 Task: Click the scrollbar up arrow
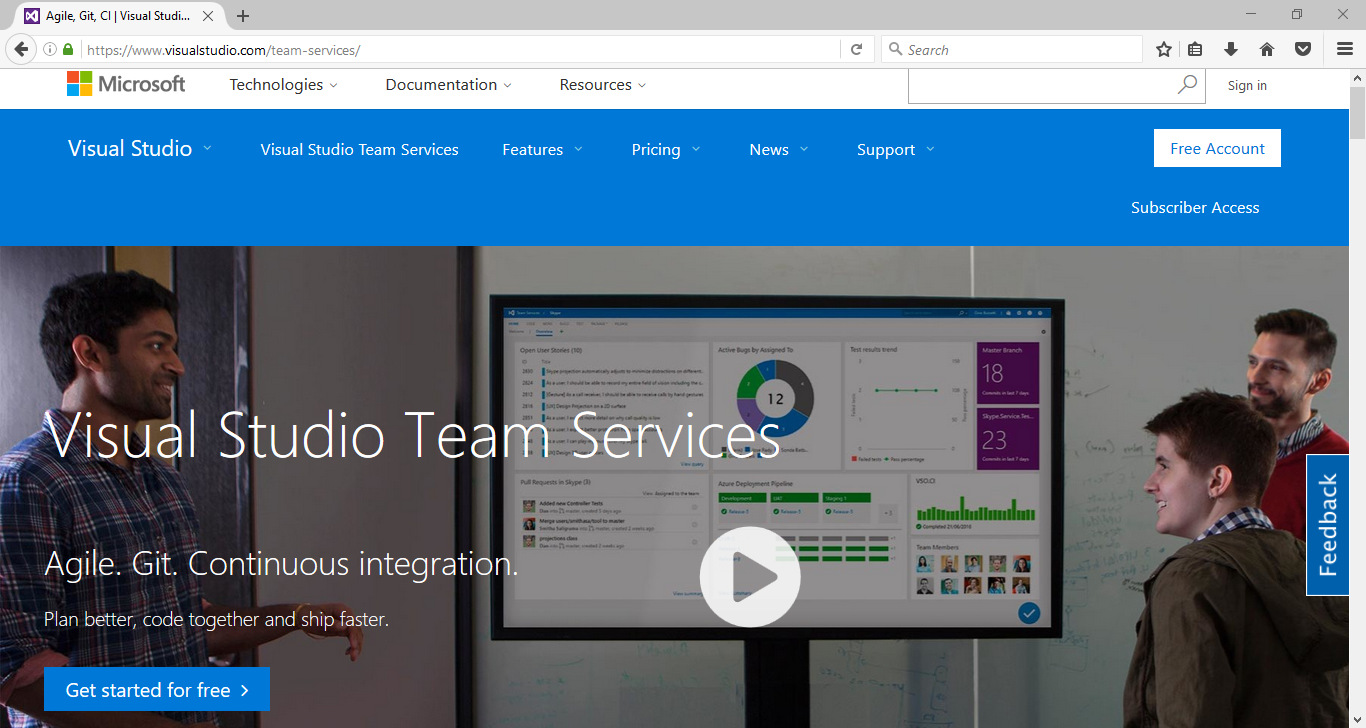click(1357, 77)
